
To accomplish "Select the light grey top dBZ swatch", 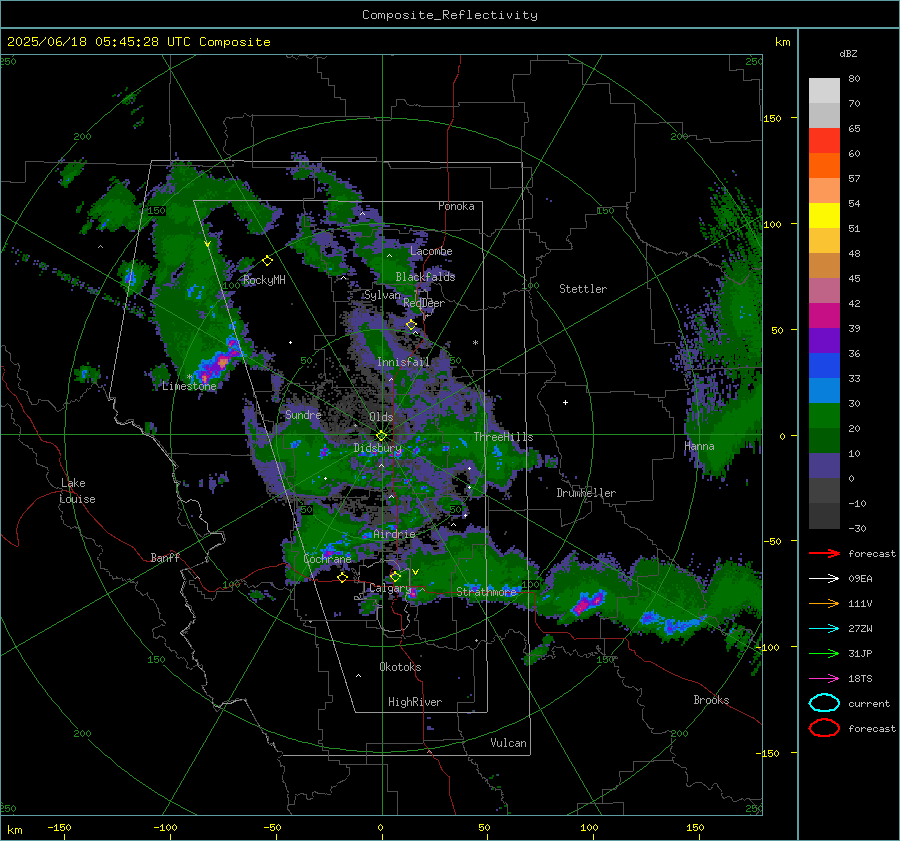I will coord(824,90).
